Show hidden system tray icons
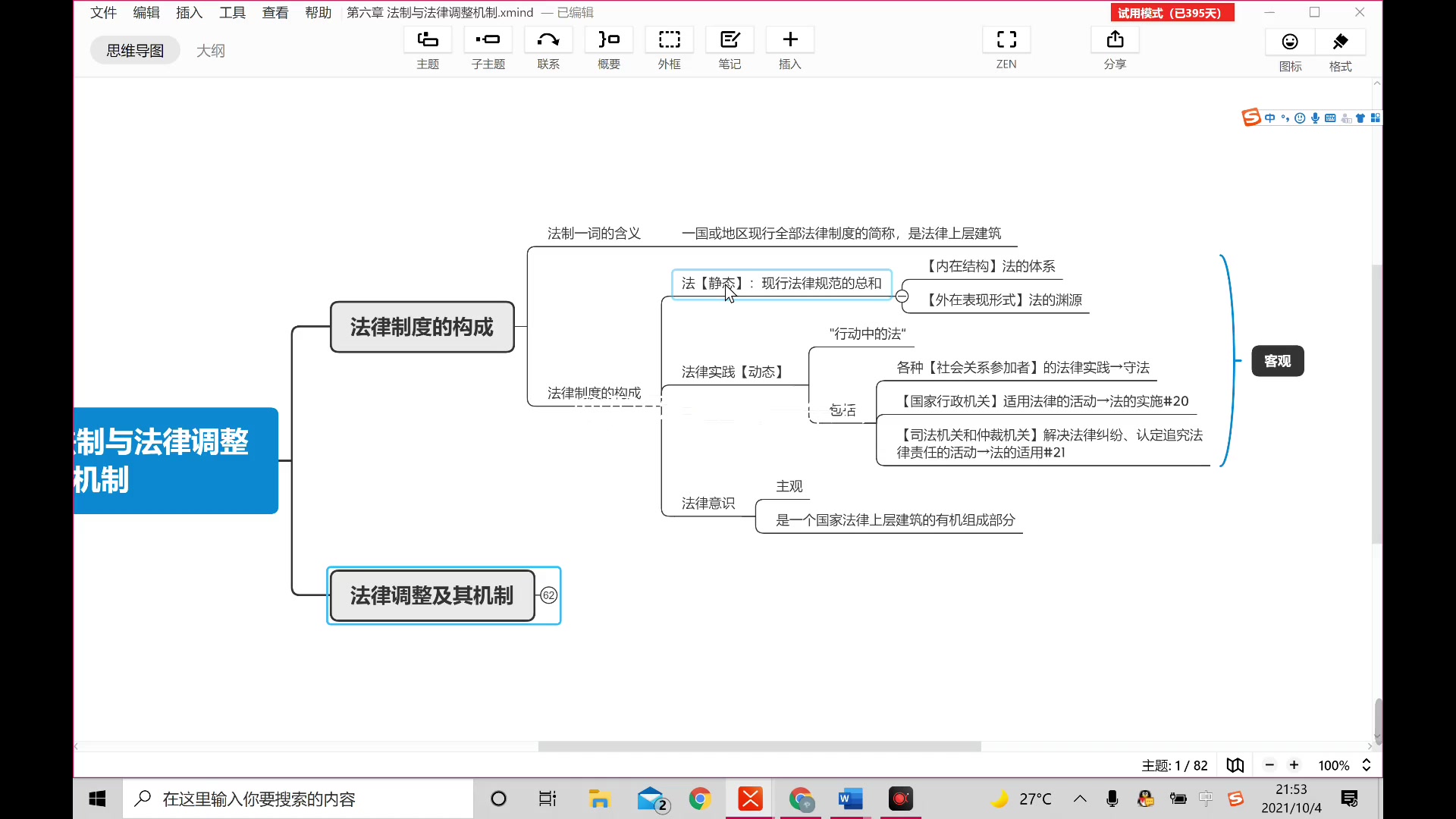Image resolution: width=1456 pixels, height=819 pixels. click(1080, 799)
